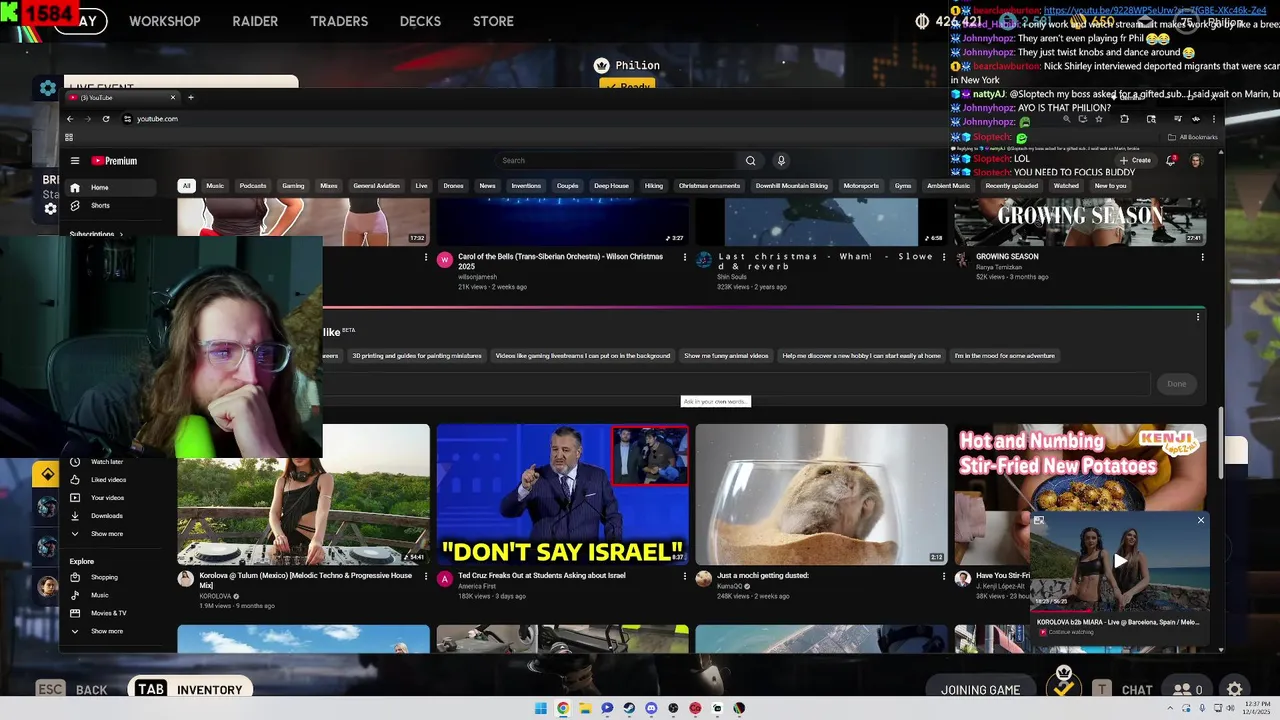Choose 'Show me funny animal videos' suggestion
1280x720 pixels.
pos(726,356)
